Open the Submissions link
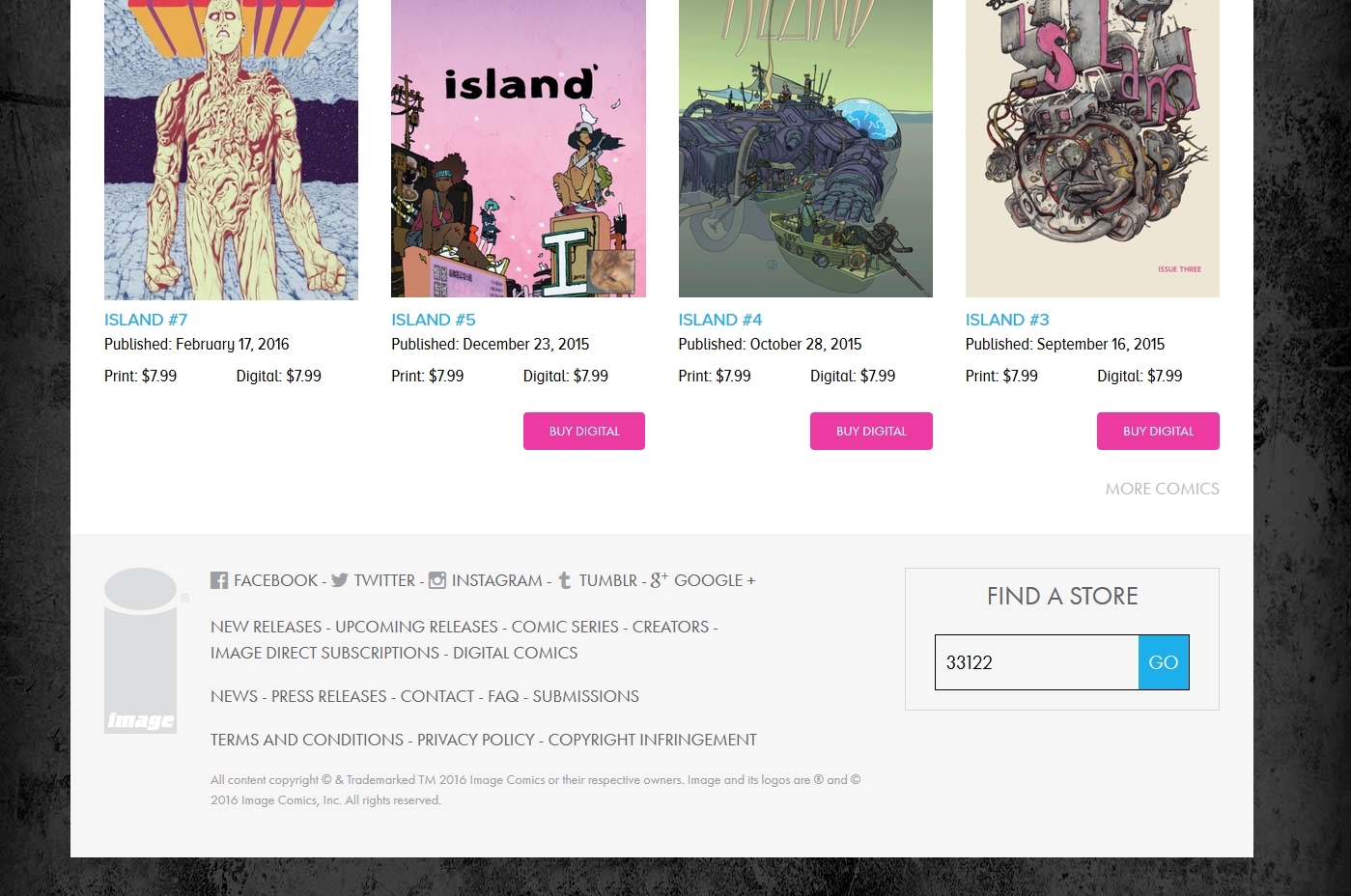This screenshot has height=896, width=1351. [585, 696]
